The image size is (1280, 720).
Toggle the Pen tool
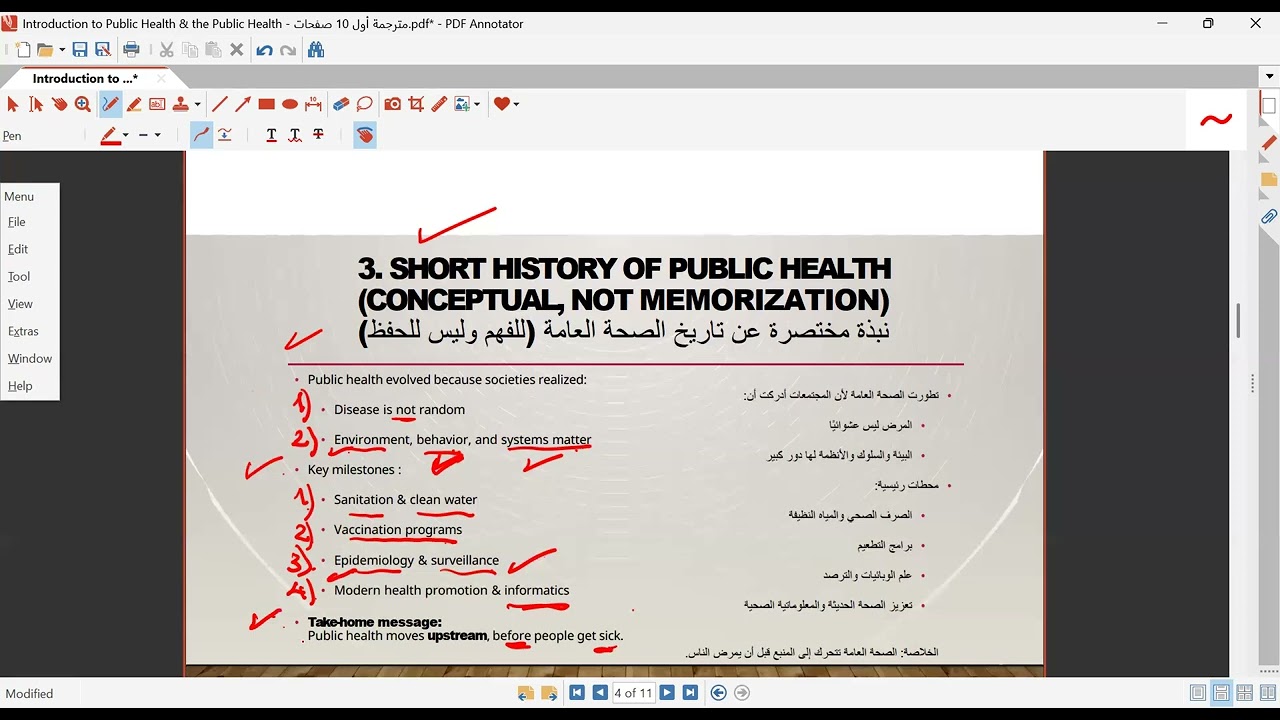coord(110,104)
